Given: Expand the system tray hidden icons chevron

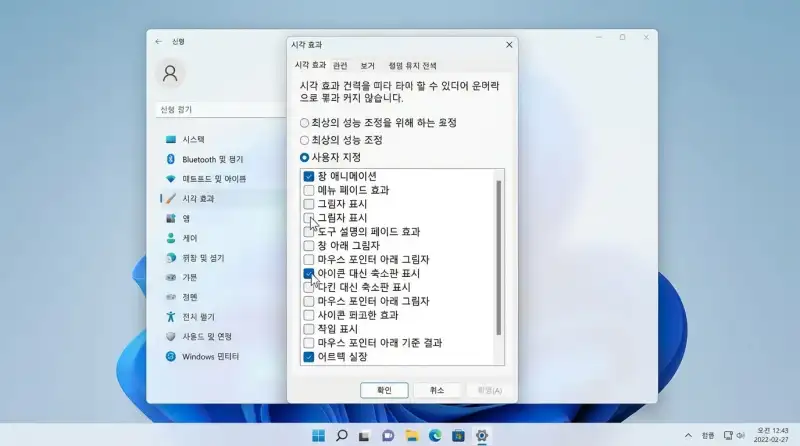Looking at the screenshot, I should tap(687, 436).
